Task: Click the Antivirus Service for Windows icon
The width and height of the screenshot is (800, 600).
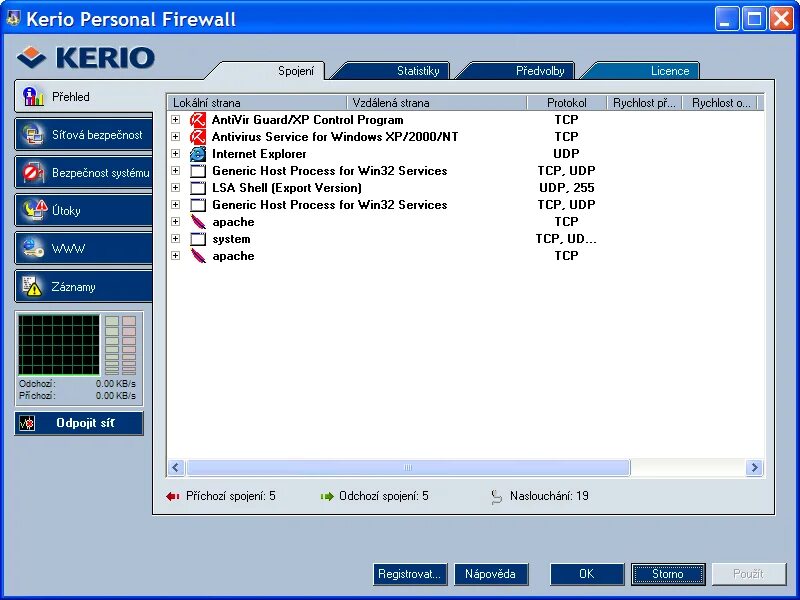Action: 197,137
